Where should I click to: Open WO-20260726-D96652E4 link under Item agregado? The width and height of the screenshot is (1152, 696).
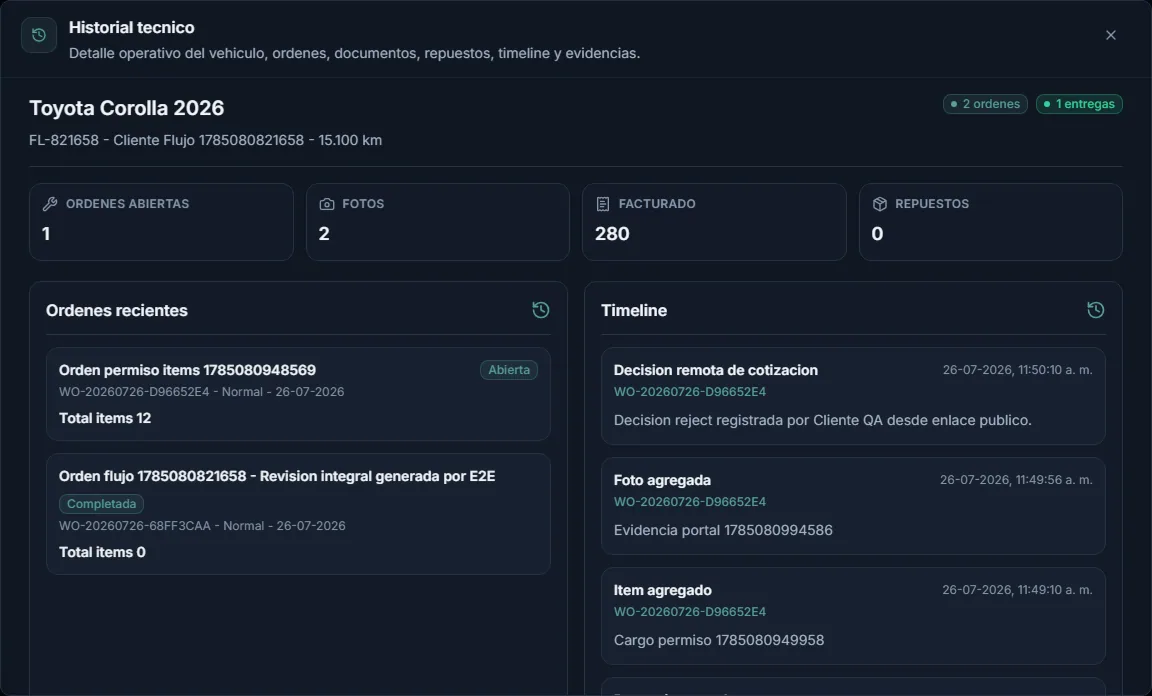pos(689,611)
